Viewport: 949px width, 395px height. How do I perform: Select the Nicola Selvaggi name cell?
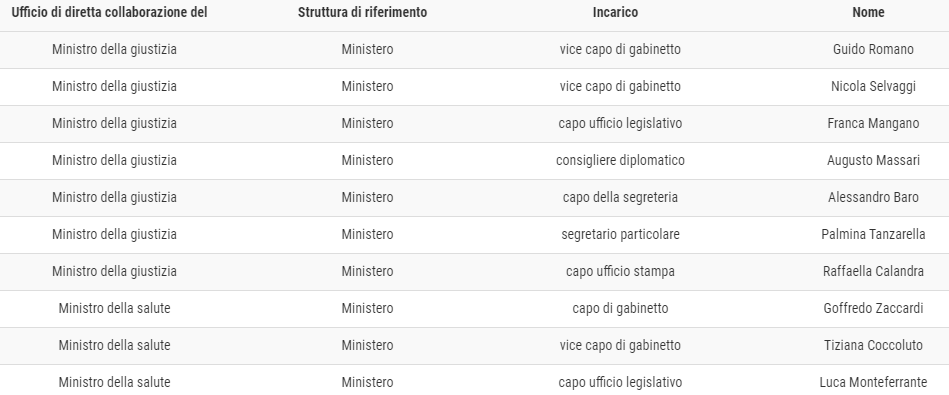873,87
